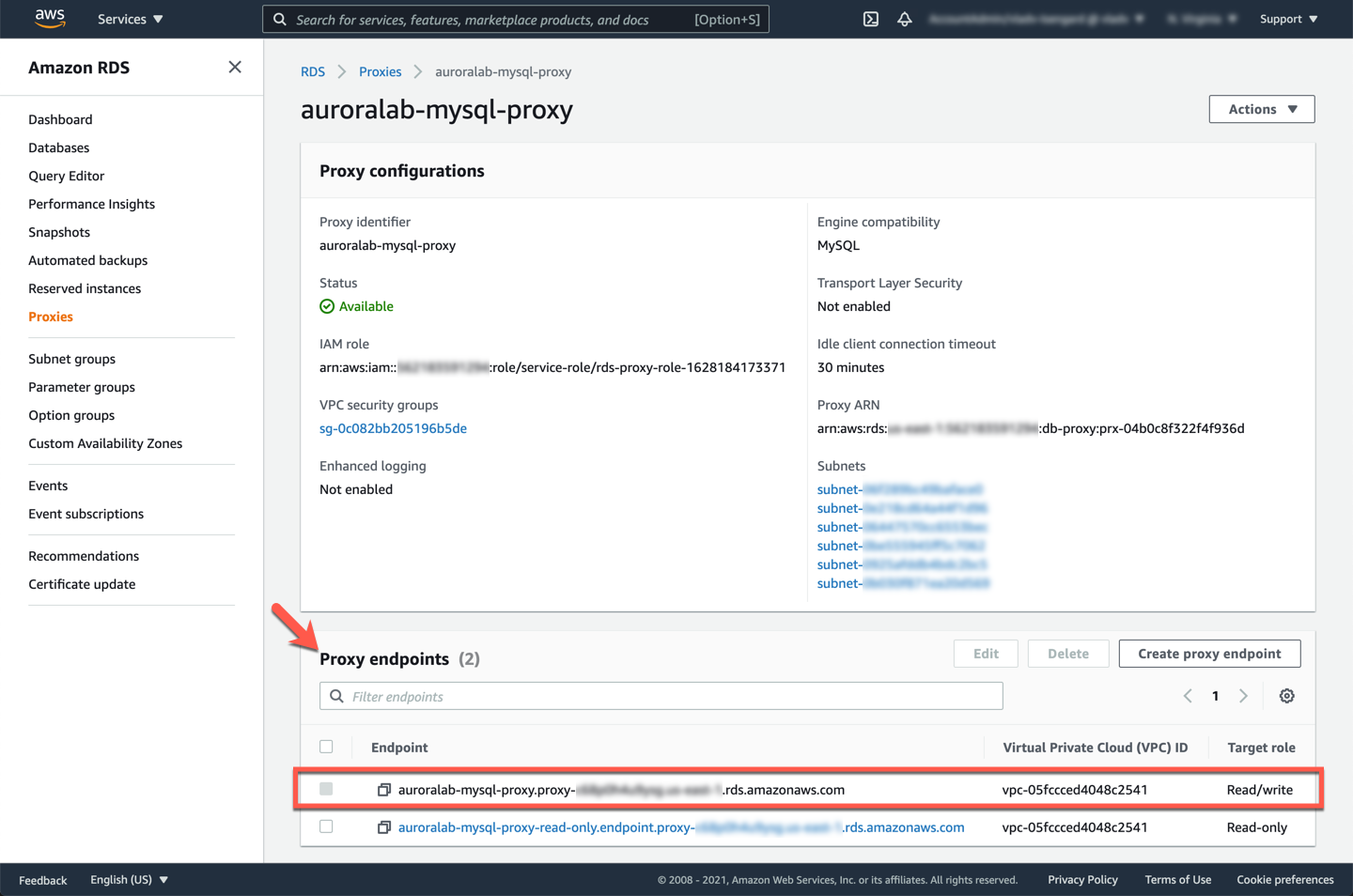
Task: Open the sg-0c082bb205196b5de security group link
Action: (x=393, y=428)
